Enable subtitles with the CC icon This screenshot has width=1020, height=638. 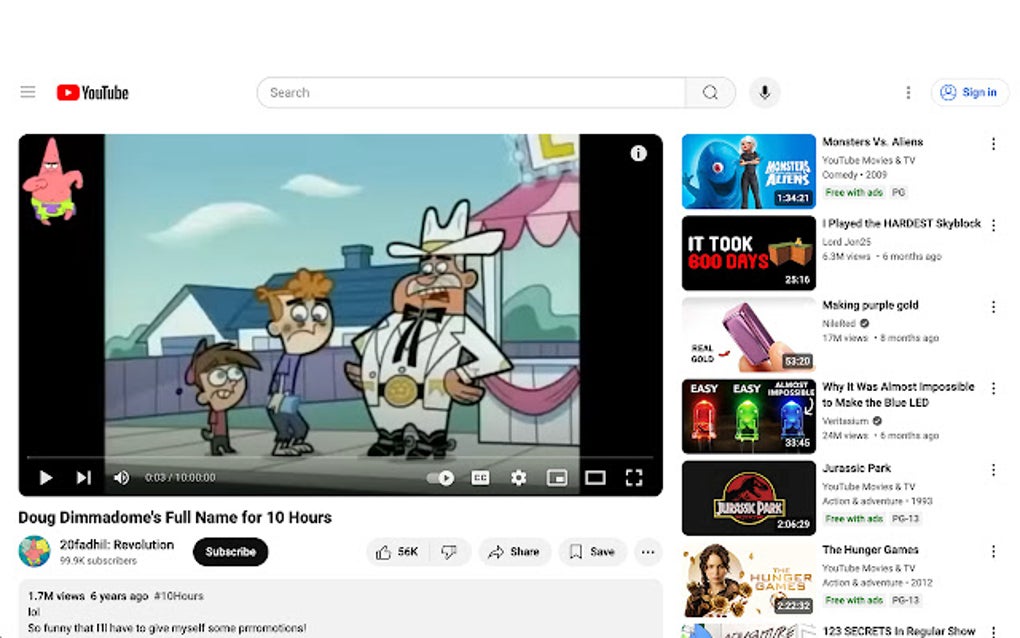tap(480, 478)
